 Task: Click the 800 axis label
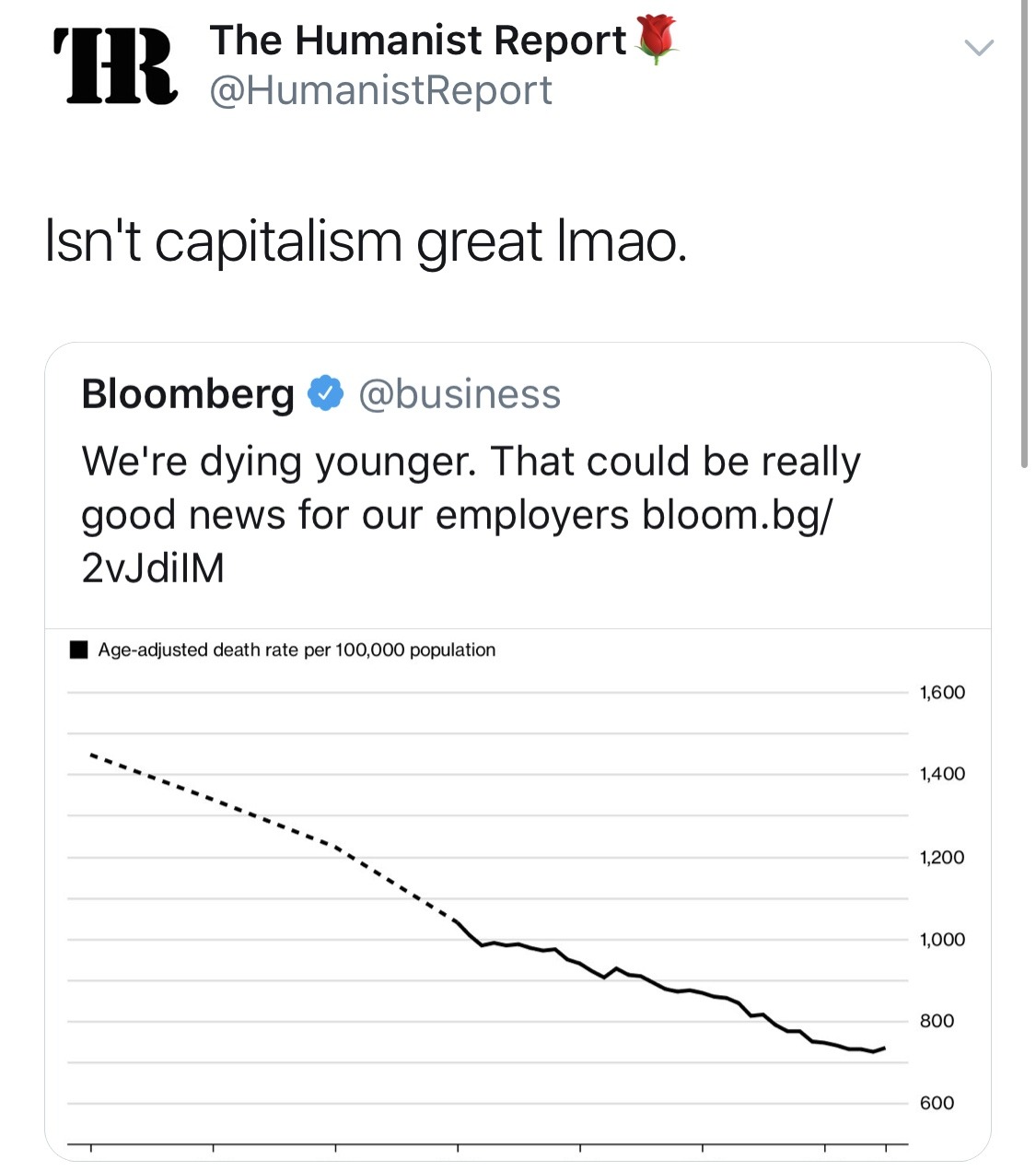click(937, 1021)
